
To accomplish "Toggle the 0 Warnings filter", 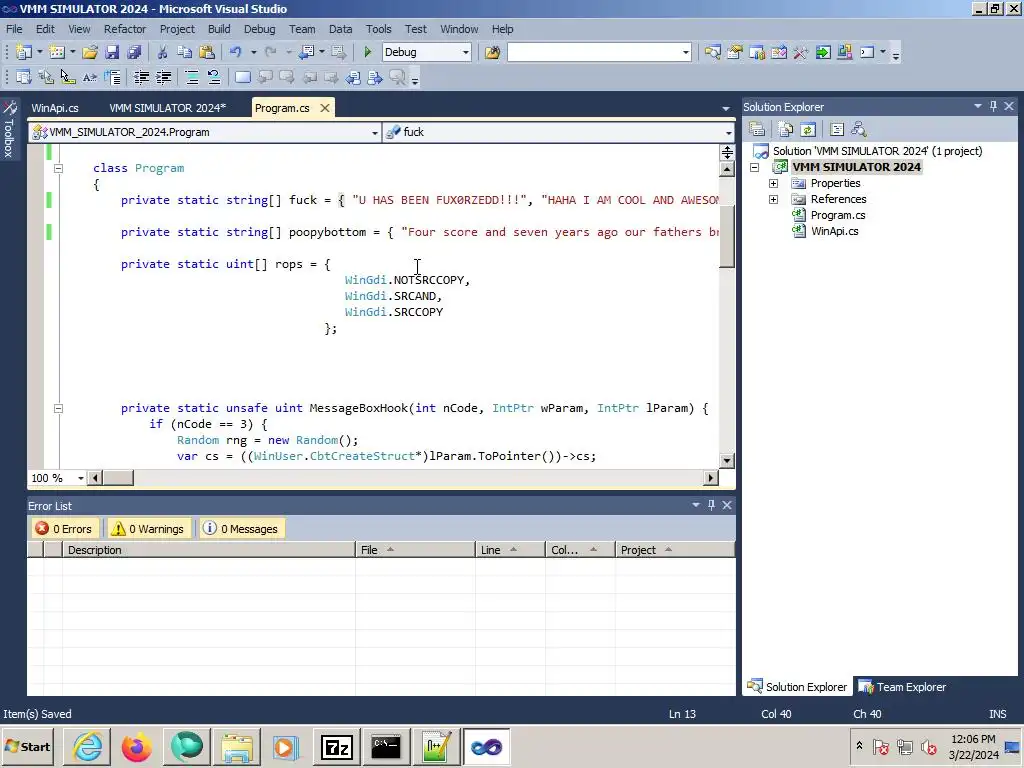I will coord(148,529).
